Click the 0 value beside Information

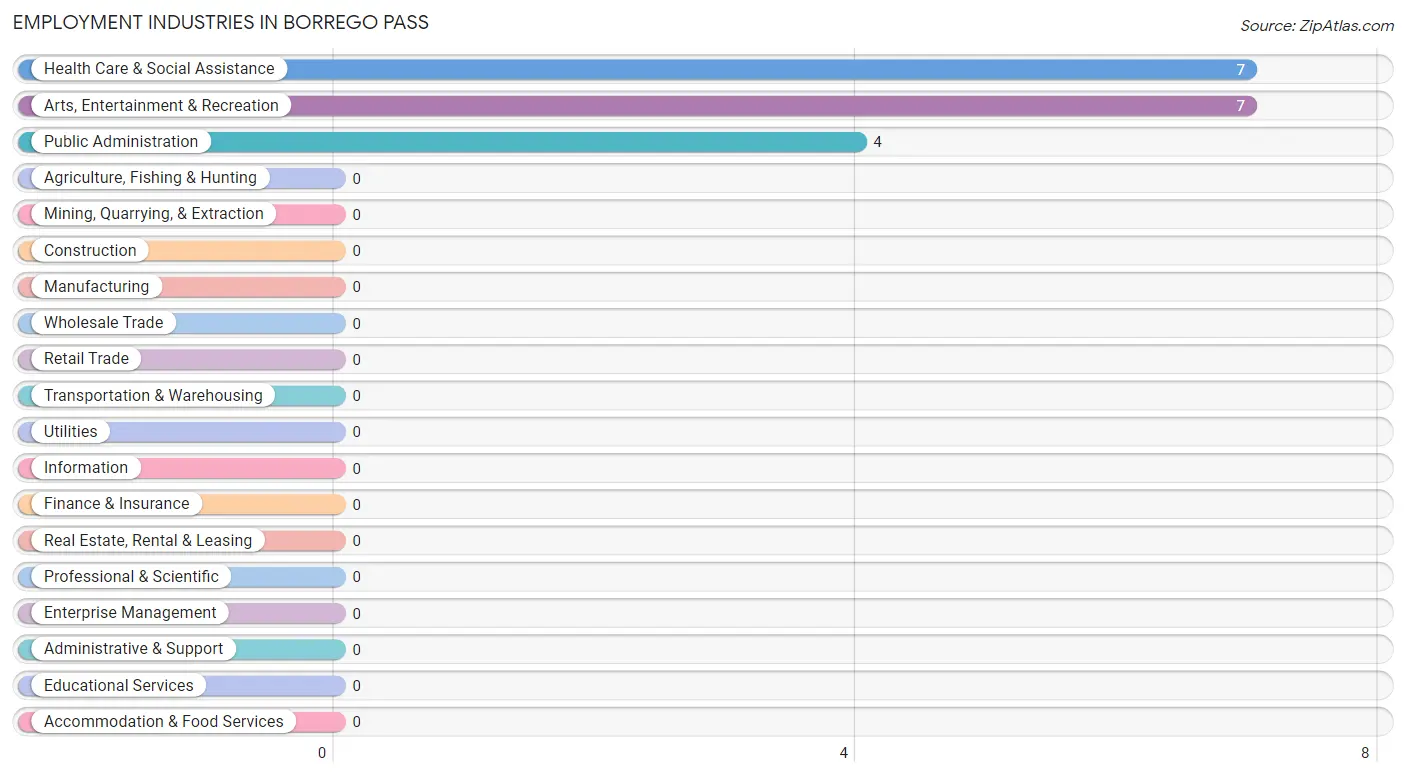coord(357,468)
